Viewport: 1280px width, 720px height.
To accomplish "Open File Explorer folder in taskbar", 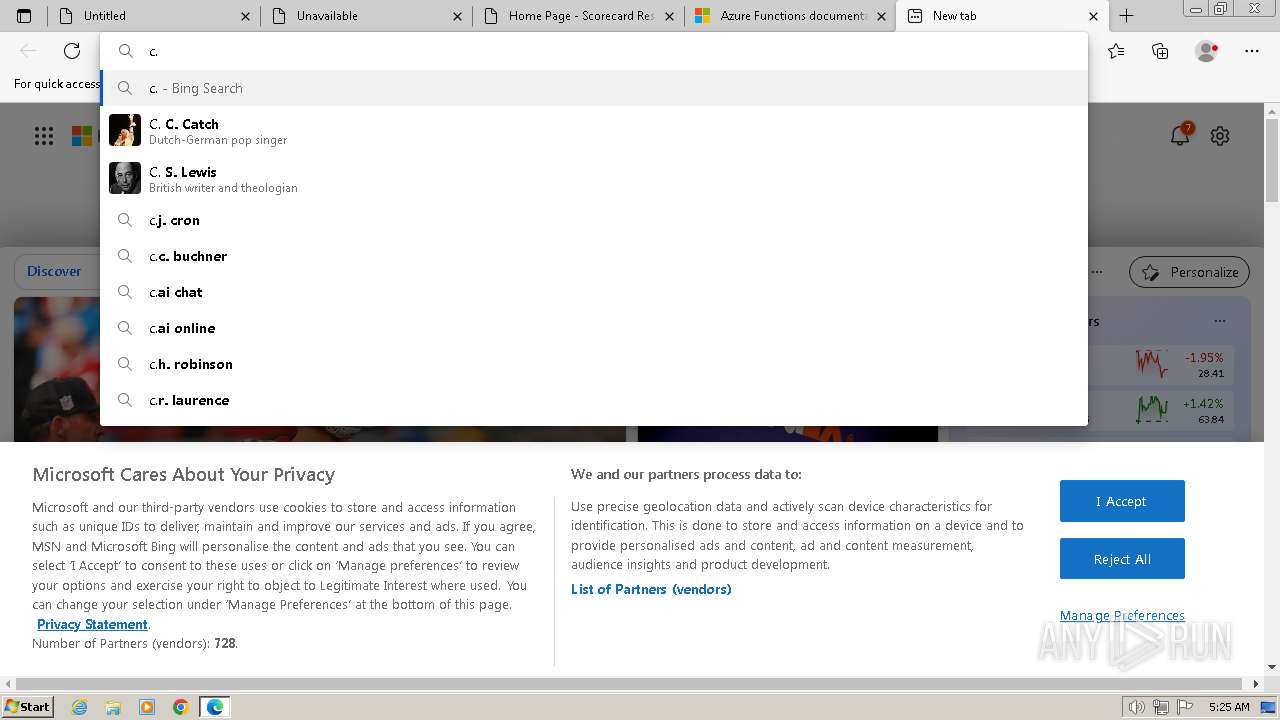I will (x=113, y=707).
